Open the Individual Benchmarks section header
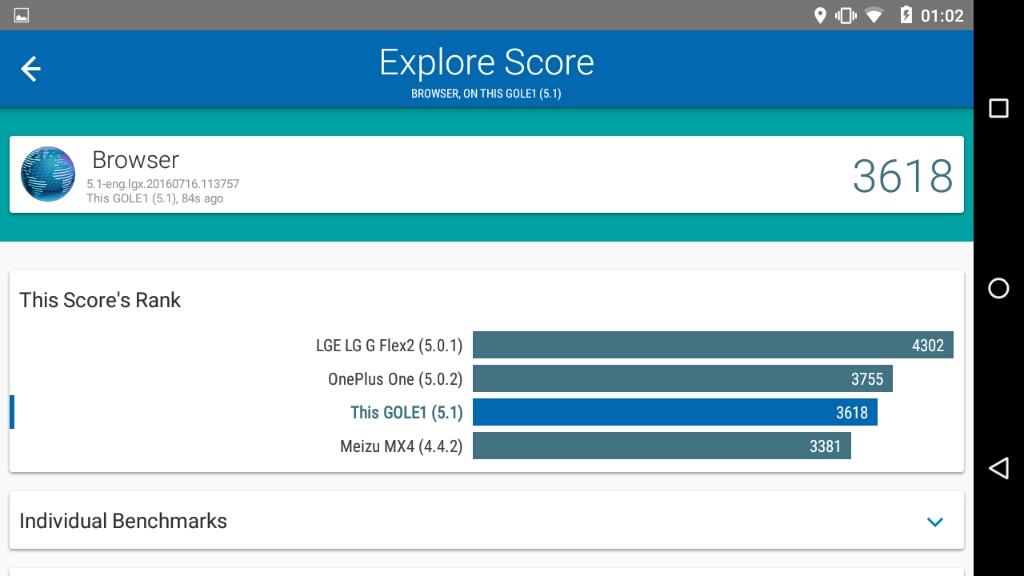The image size is (1024, 576). 487,520
